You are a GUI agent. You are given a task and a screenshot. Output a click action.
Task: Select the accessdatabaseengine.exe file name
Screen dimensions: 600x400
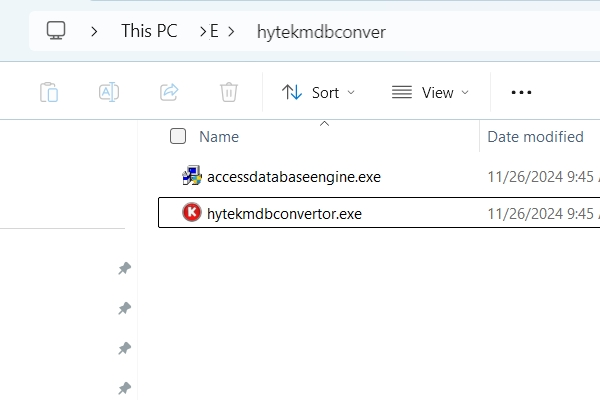293,177
